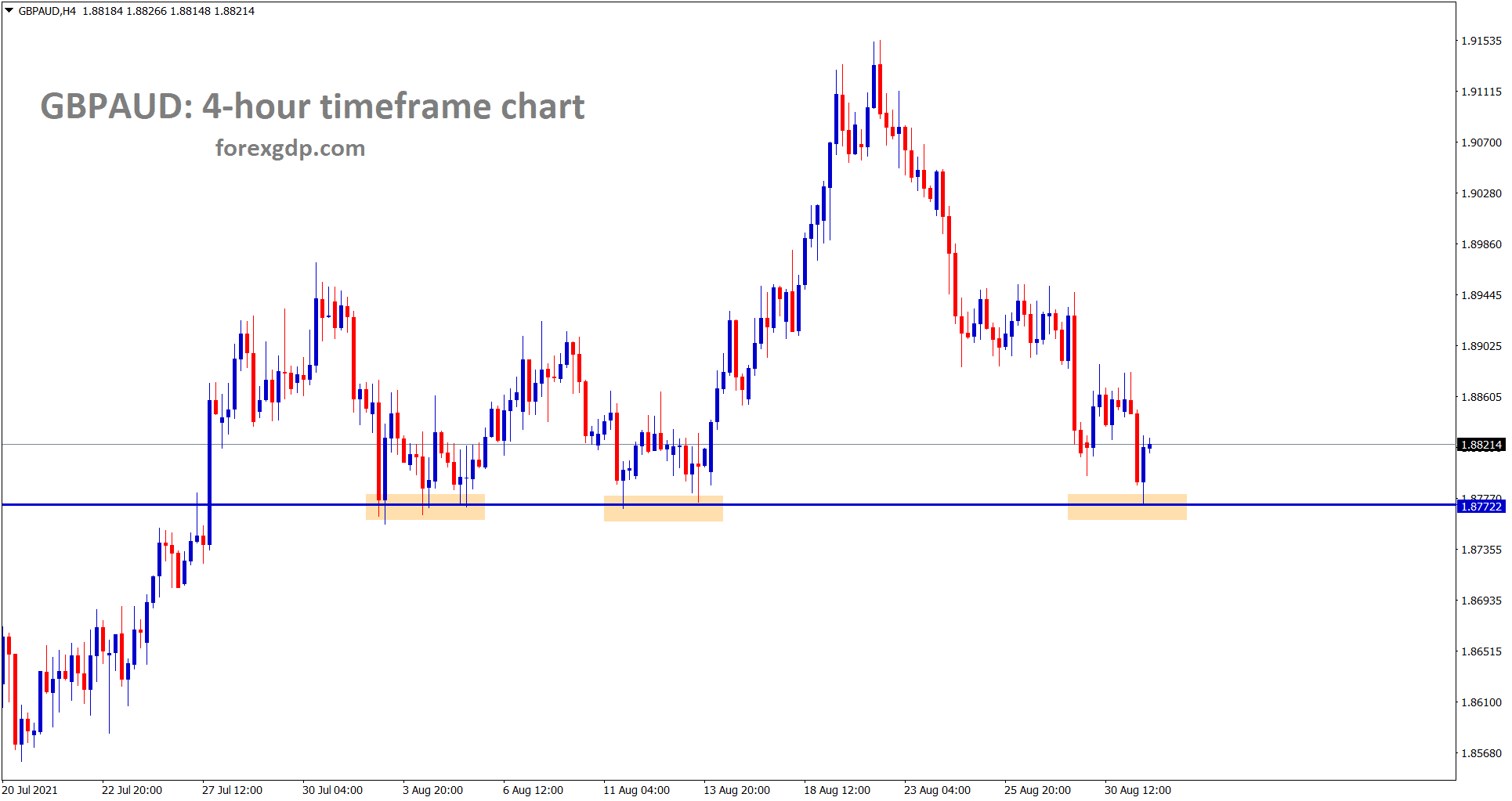Click the 20 Jul 2021 time label
Viewport: 1512px width, 801px height.
pyautogui.click(x=30, y=790)
